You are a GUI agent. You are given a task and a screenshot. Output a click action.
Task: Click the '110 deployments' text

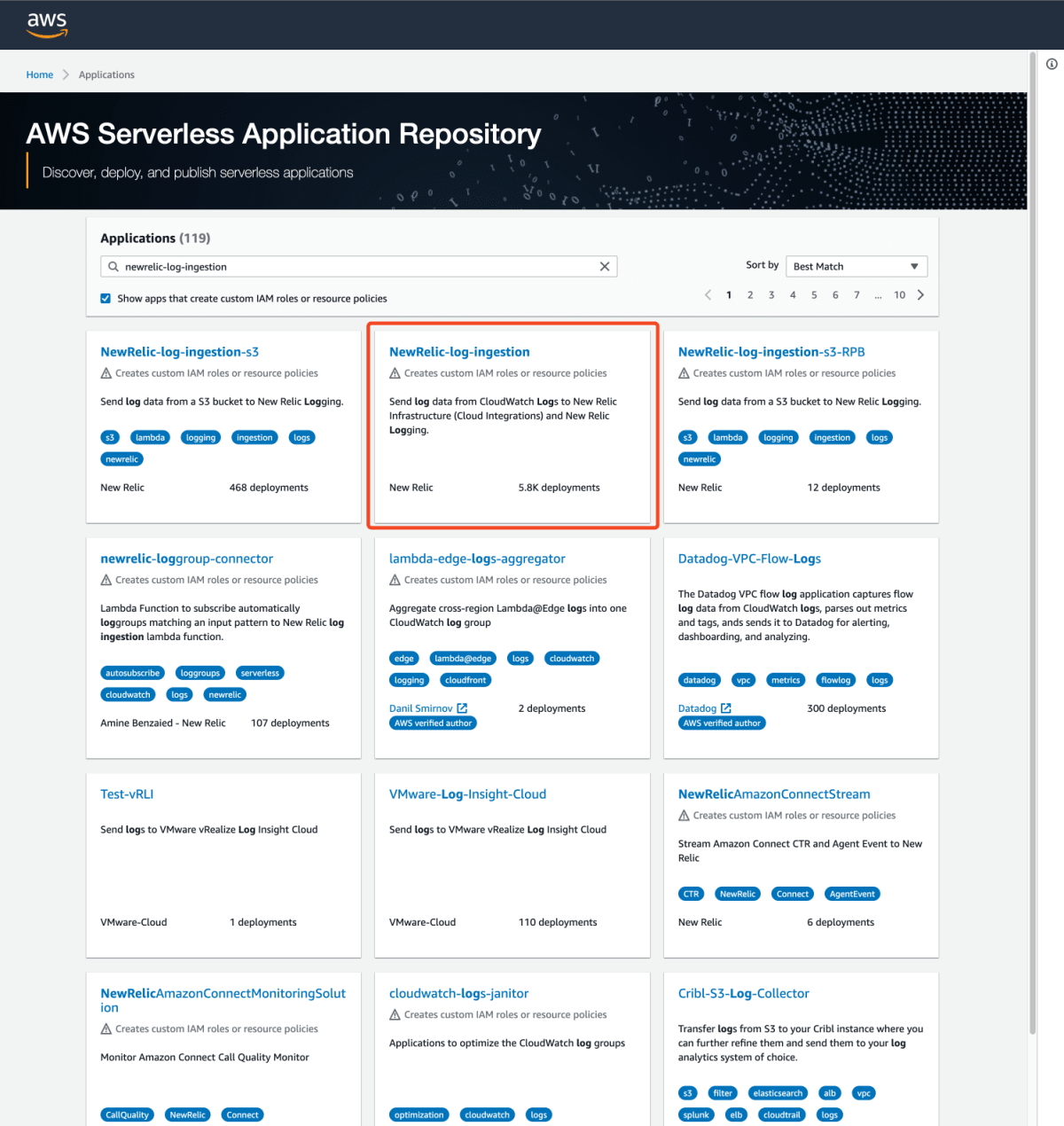click(558, 923)
